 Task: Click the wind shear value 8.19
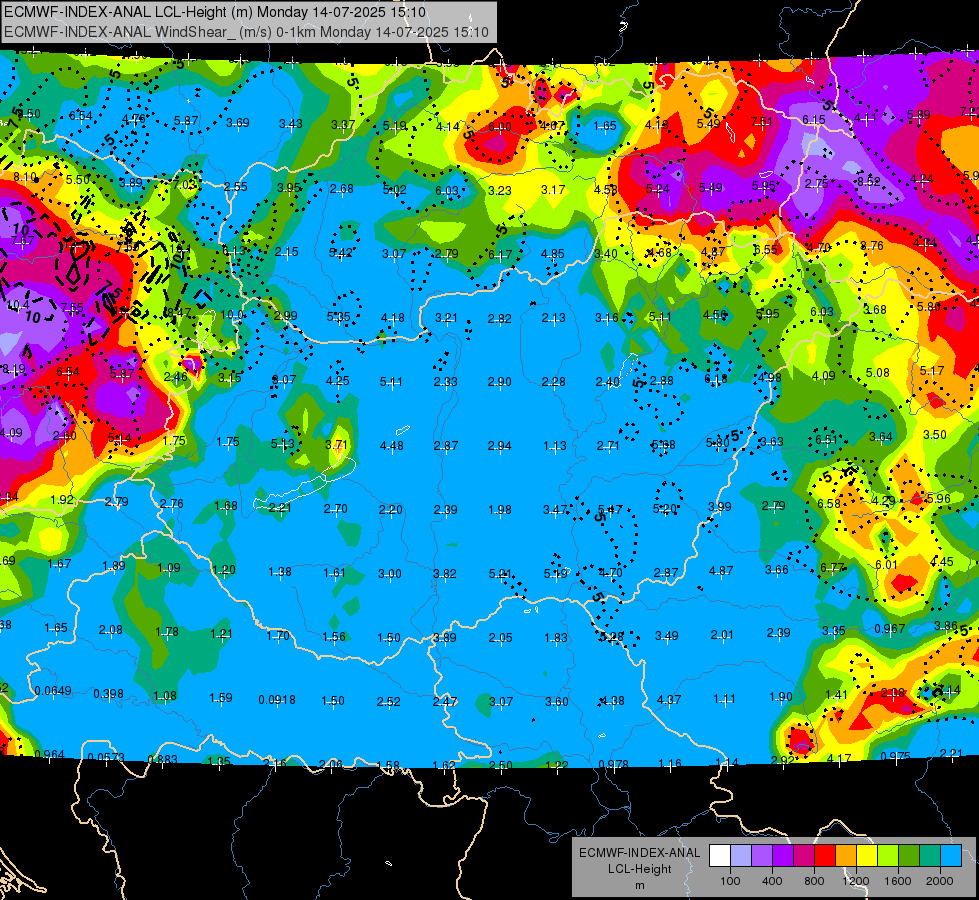[x=14, y=369]
